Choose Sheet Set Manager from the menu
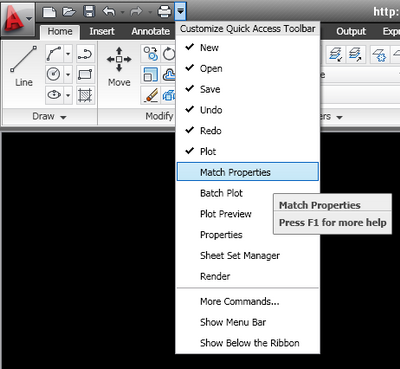Screen dimensions: 400x369 (x=247, y=255)
